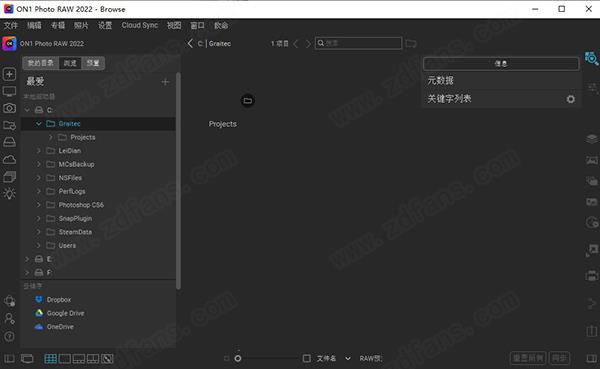Switch to the third tab of left panel
The width and height of the screenshot is (600, 369).
[93, 63]
